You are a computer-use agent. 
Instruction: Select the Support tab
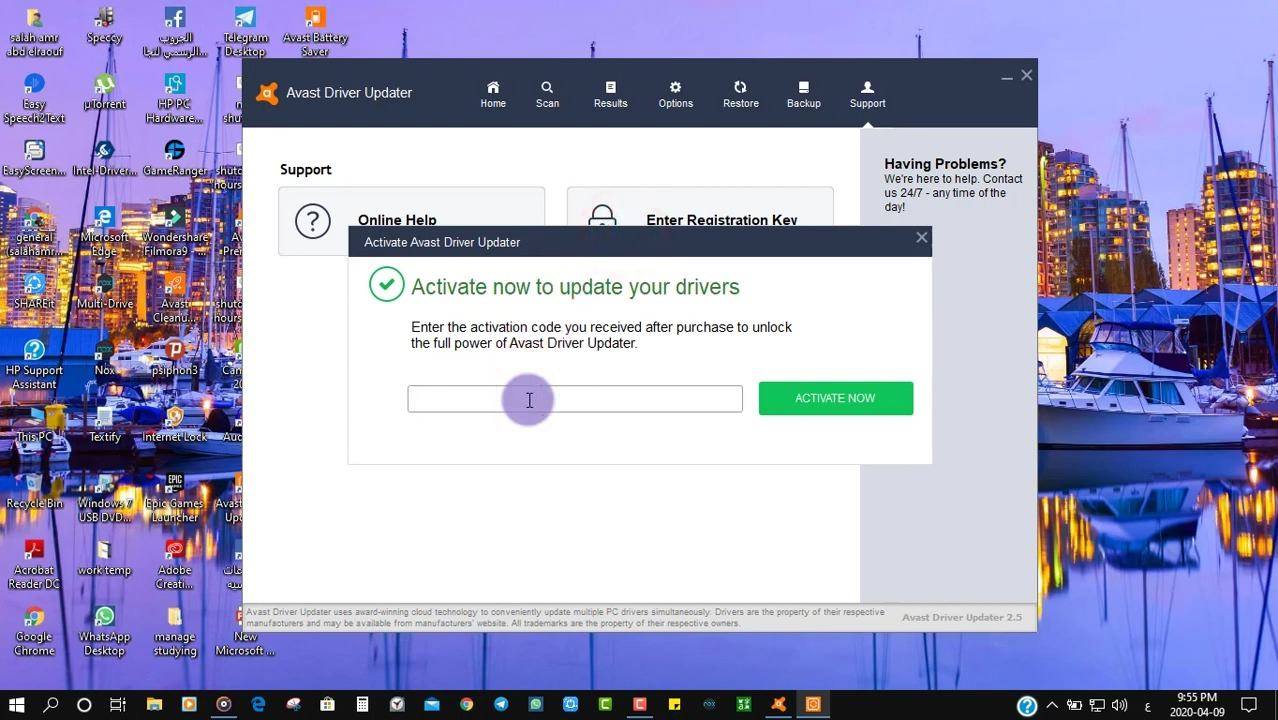[867, 94]
